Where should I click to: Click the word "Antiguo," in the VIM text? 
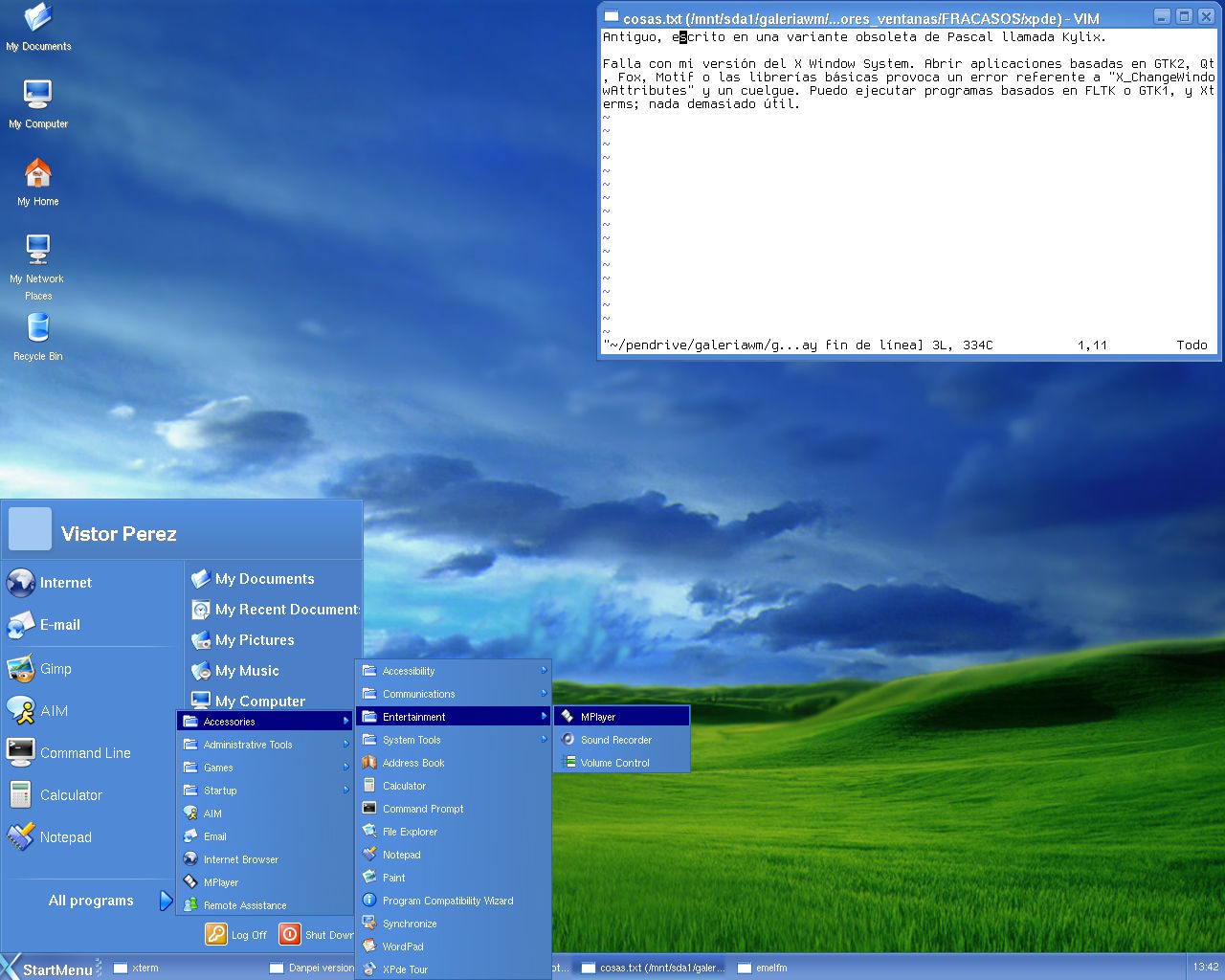(x=631, y=37)
